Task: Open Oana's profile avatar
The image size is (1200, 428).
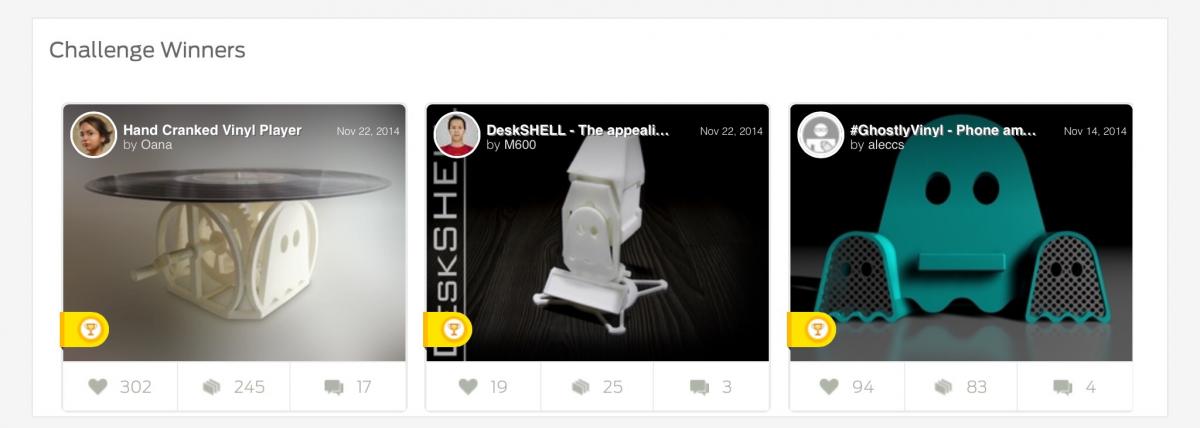Action: pos(93,134)
